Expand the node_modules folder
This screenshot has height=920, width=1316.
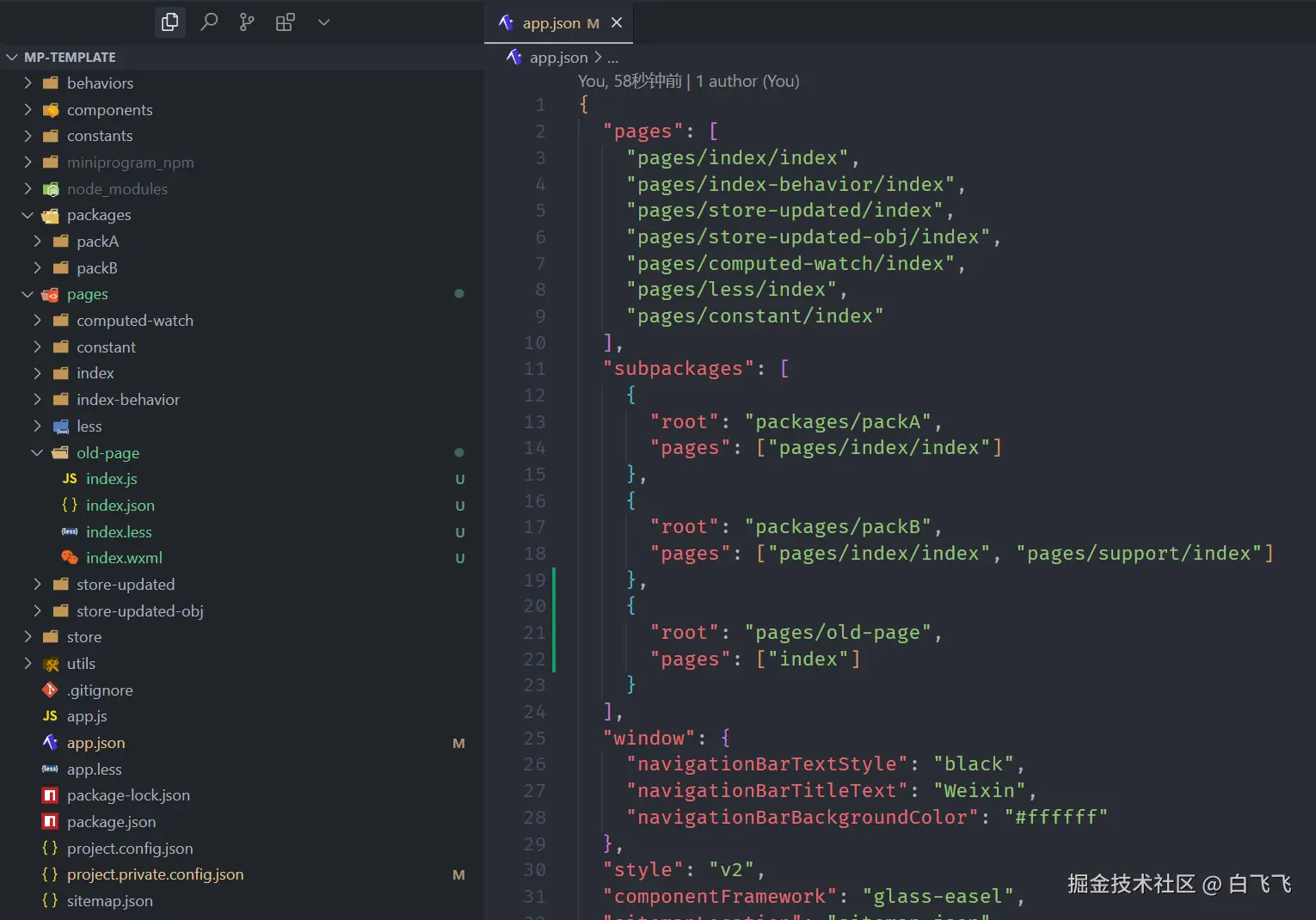tap(28, 189)
